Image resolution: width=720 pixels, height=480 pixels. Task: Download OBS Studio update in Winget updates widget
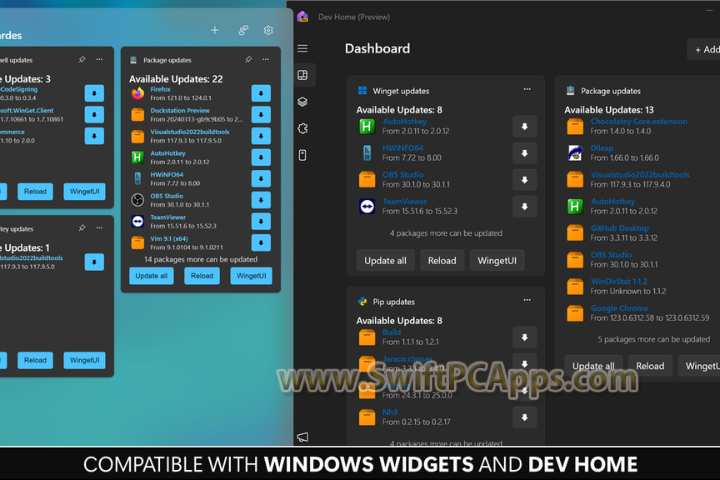pos(524,180)
